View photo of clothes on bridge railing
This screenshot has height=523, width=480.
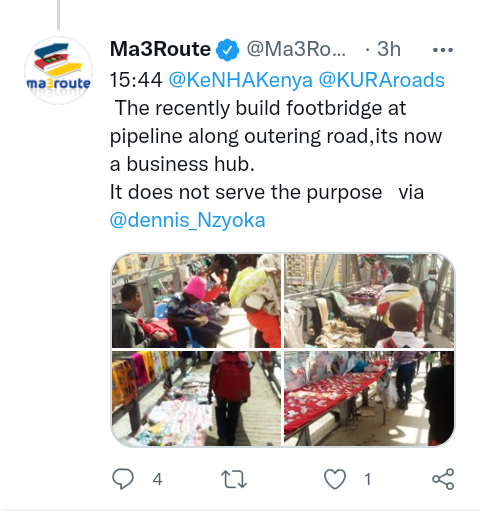click(369, 301)
